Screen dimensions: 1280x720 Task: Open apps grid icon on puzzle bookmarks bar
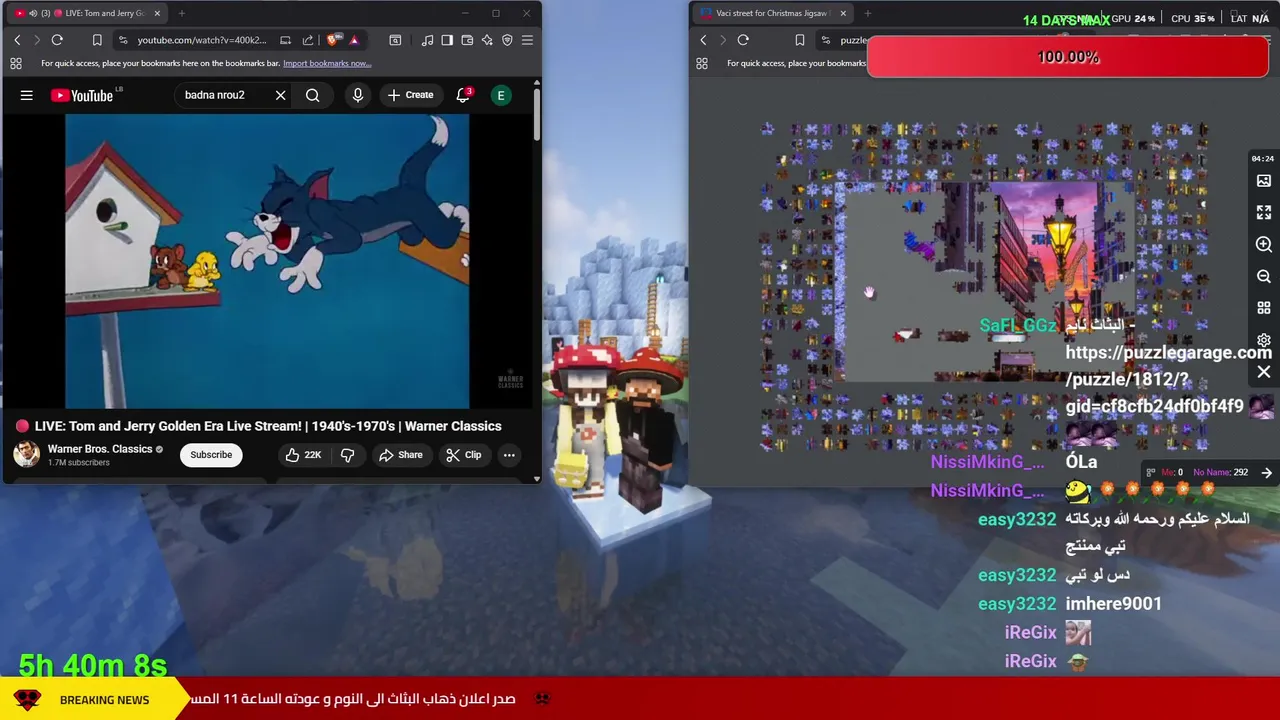pyautogui.click(x=702, y=63)
